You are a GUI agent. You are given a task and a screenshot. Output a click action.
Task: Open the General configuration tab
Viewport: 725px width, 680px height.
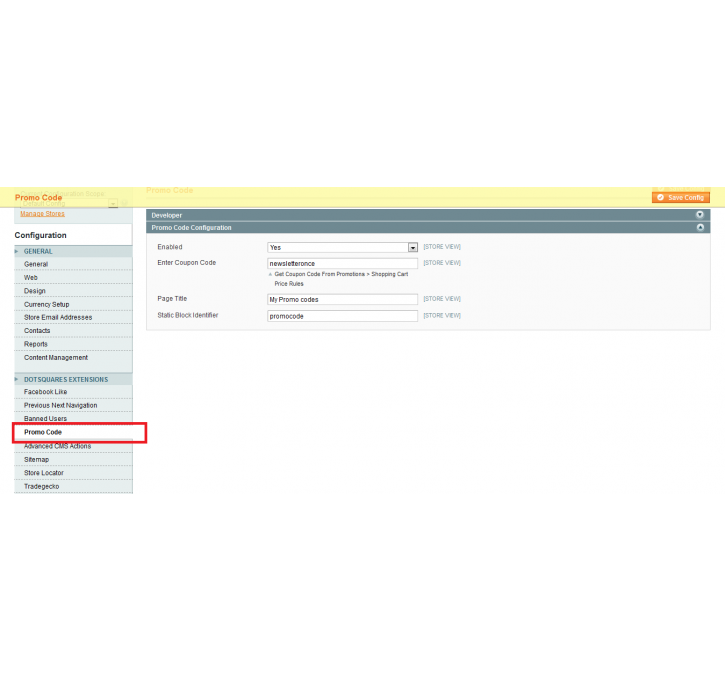pyautogui.click(x=74, y=264)
